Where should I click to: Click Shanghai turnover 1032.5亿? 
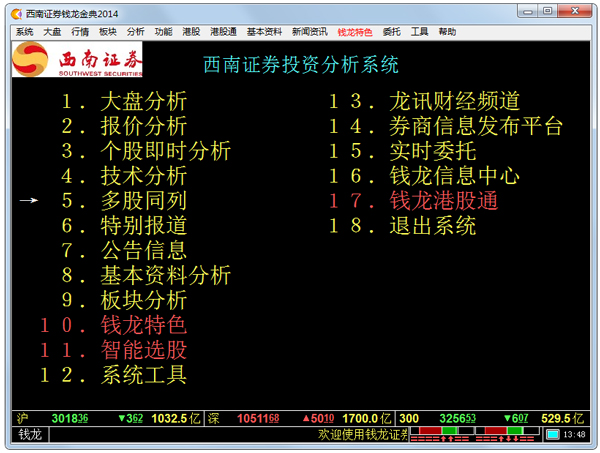176,419
